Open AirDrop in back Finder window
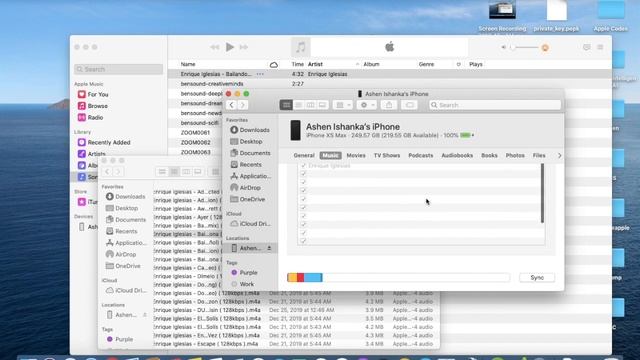The width and height of the screenshot is (640, 360). click(121, 254)
